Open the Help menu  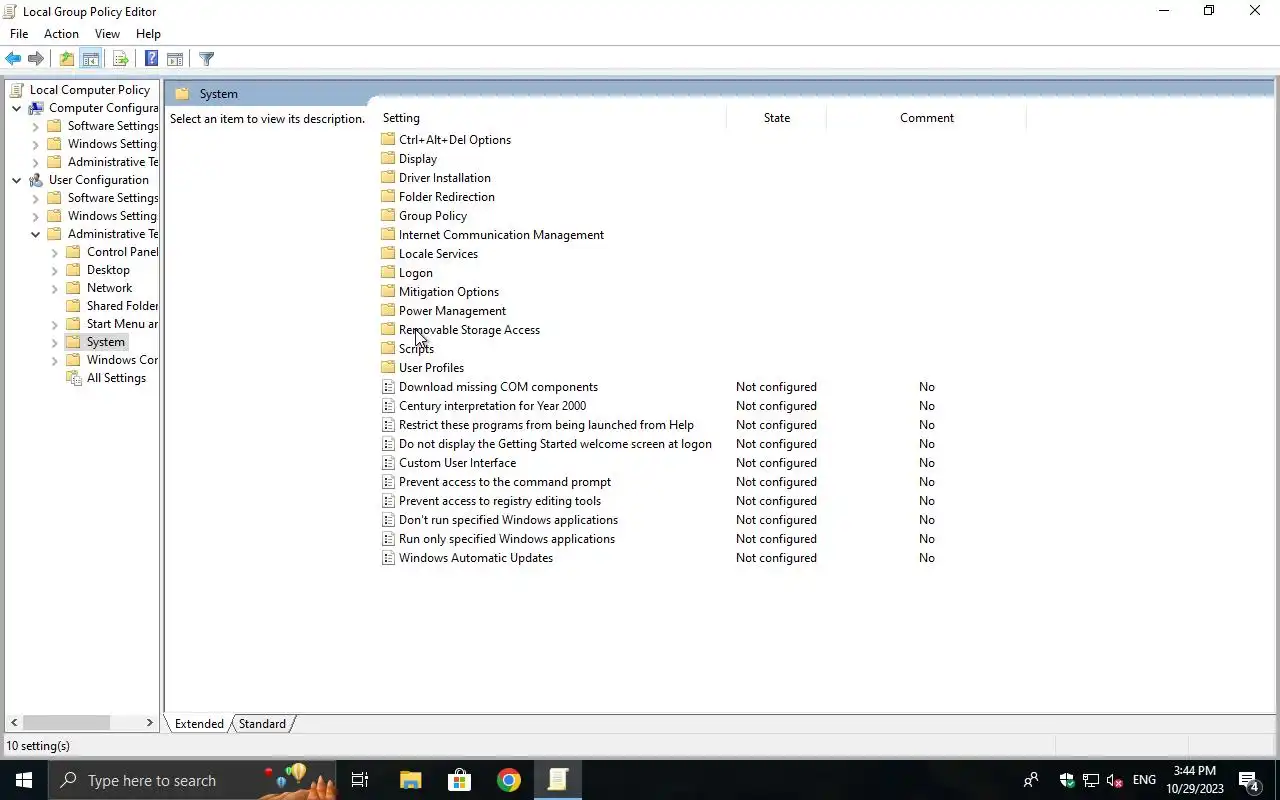148,34
